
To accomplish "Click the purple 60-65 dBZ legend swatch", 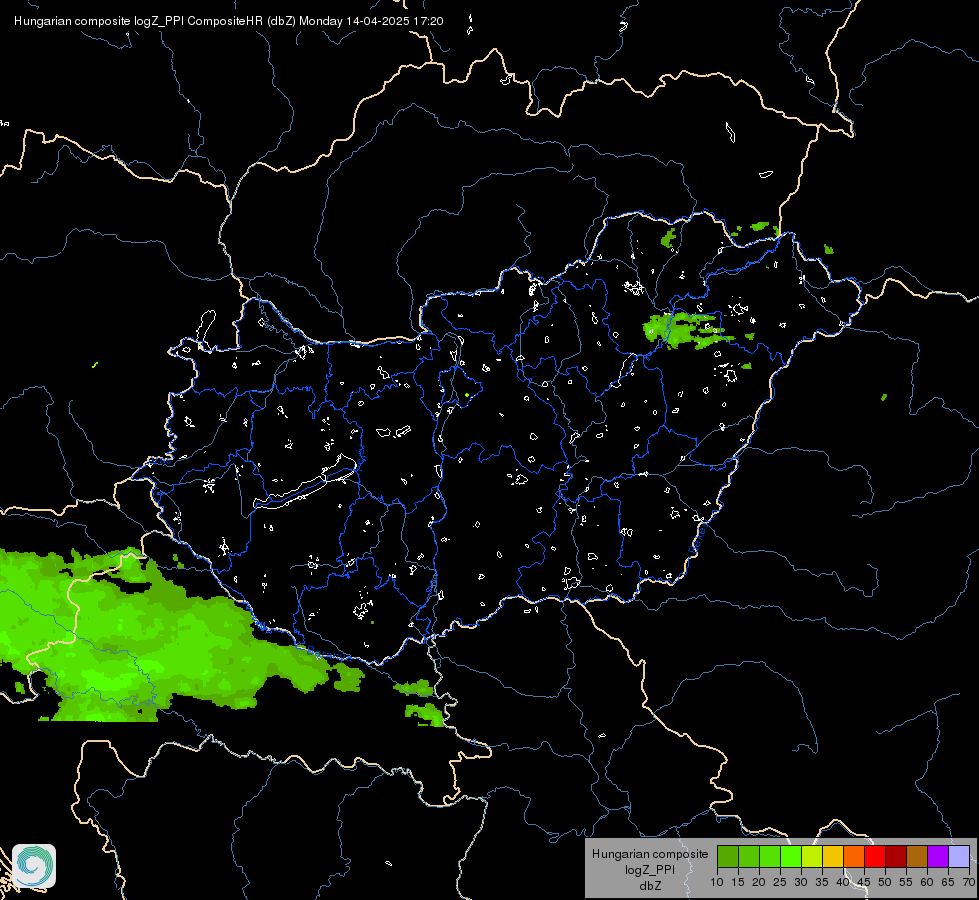I will [x=938, y=856].
